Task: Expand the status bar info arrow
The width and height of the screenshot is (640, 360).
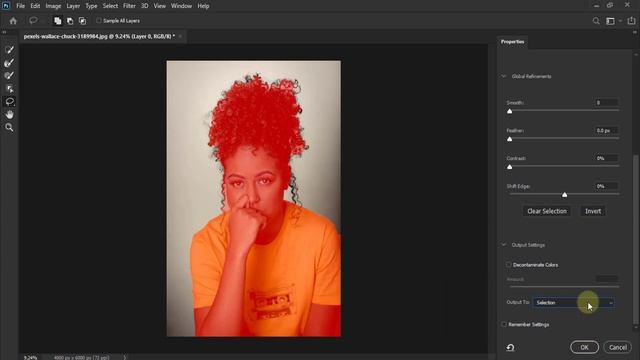Action: point(125,357)
